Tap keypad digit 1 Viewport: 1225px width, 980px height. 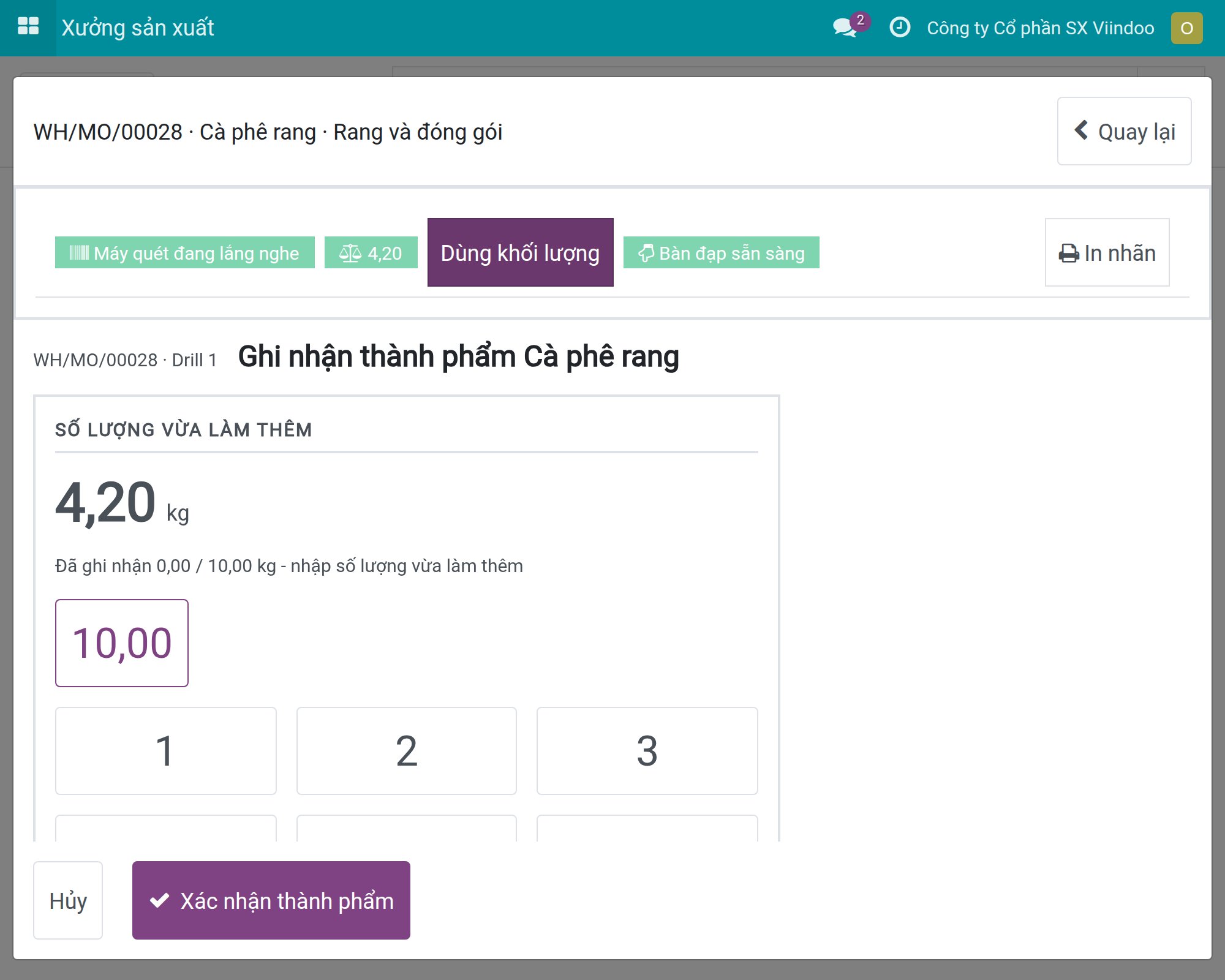[165, 751]
